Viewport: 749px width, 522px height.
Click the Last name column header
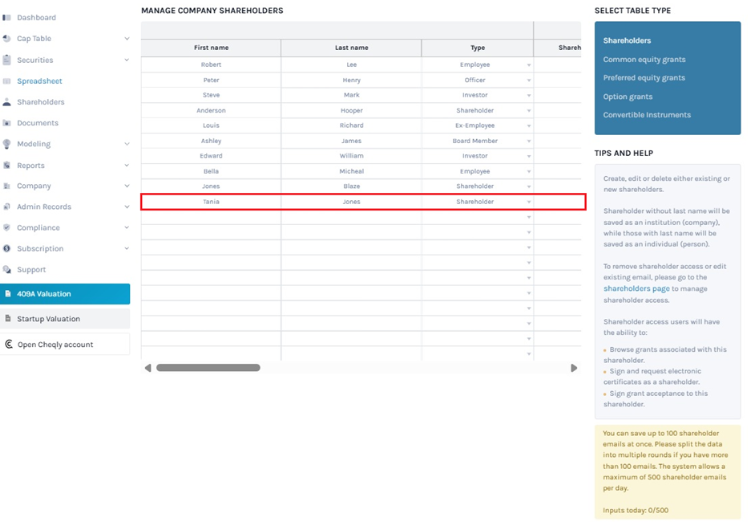(x=351, y=48)
